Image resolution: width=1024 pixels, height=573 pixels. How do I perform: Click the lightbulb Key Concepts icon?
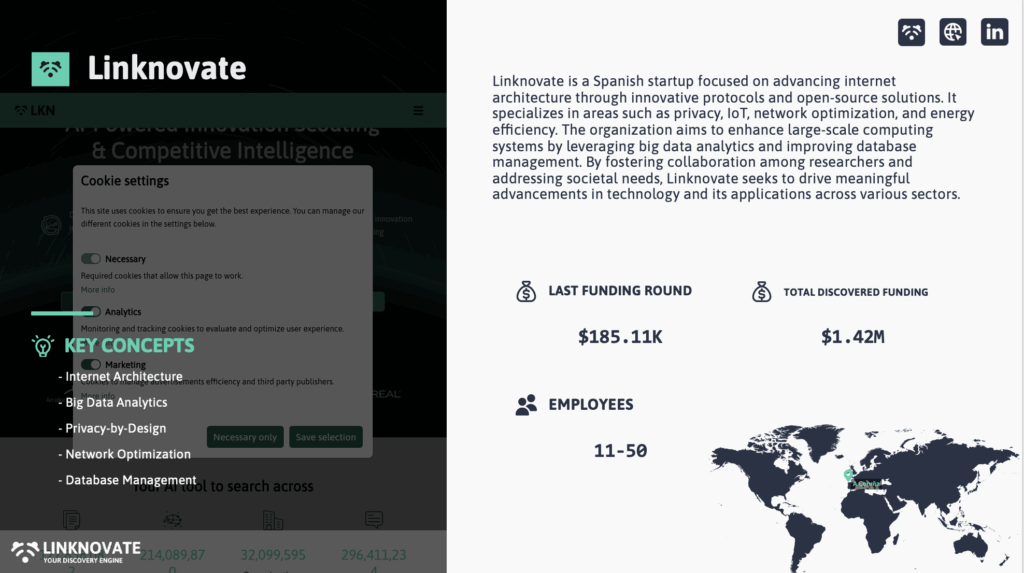click(42, 346)
